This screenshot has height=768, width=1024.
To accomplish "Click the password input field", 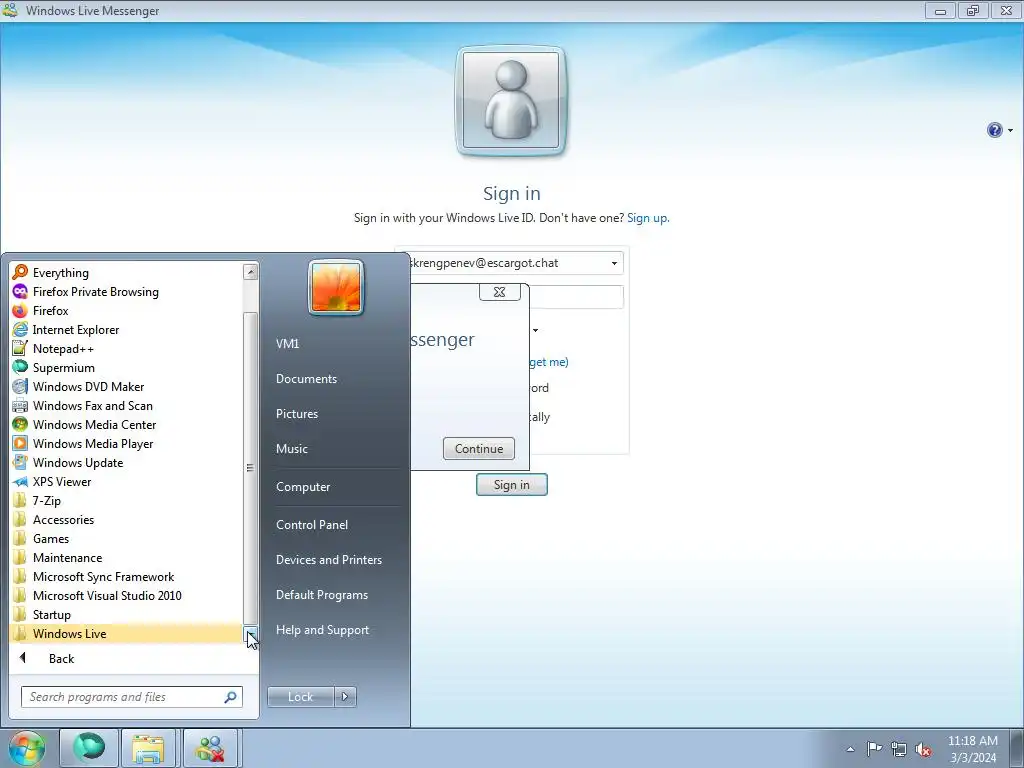I will [576, 297].
